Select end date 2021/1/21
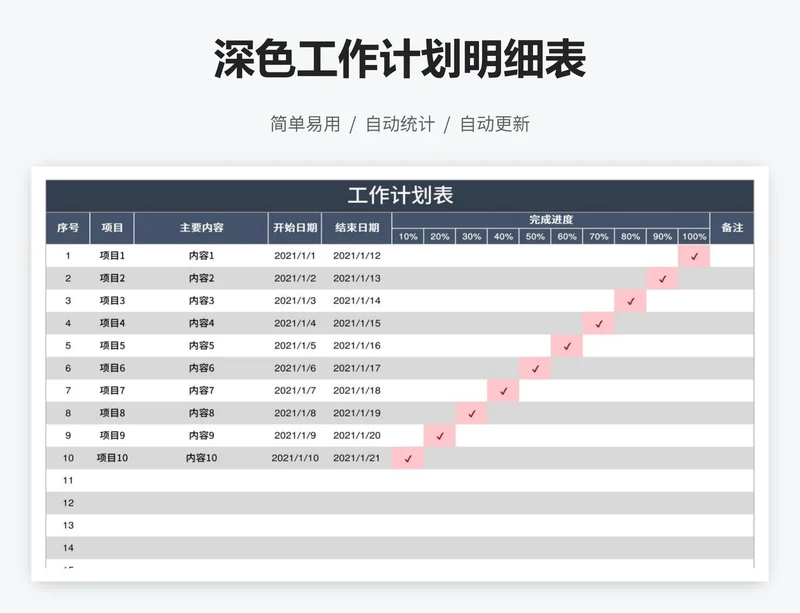This screenshot has width=800, height=613. (x=357, y=458)
